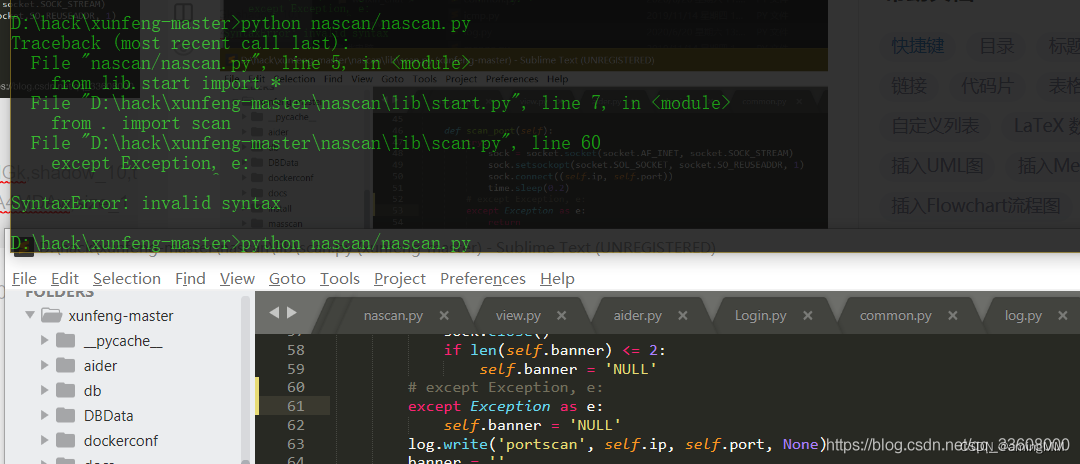Click the log.write('portscan' code line
Viewport: 1080px width, 464px height.
(616, 445)
